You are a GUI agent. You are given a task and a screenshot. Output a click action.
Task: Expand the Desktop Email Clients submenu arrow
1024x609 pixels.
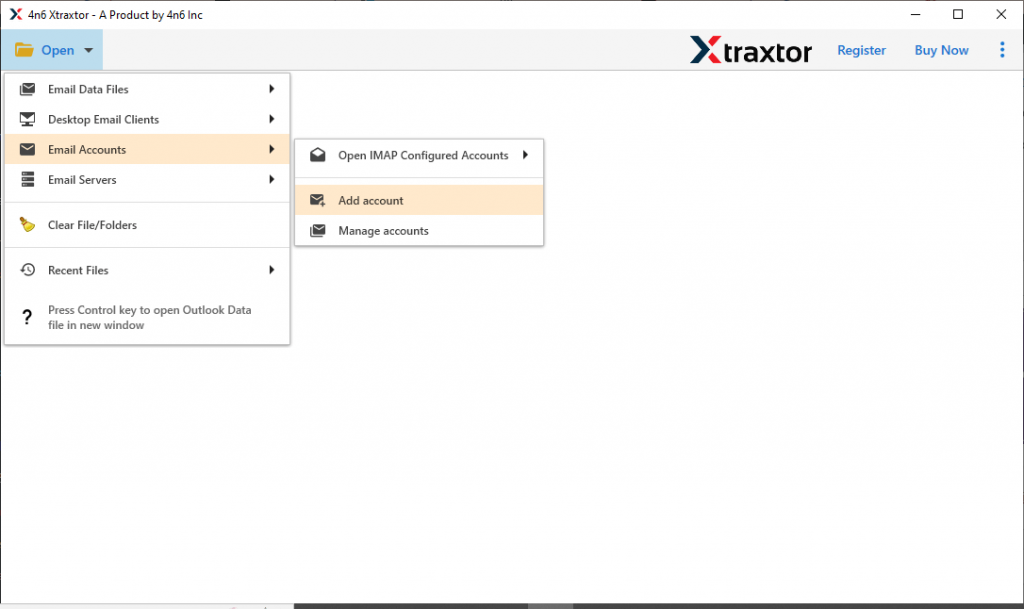(x=272, y=120)
